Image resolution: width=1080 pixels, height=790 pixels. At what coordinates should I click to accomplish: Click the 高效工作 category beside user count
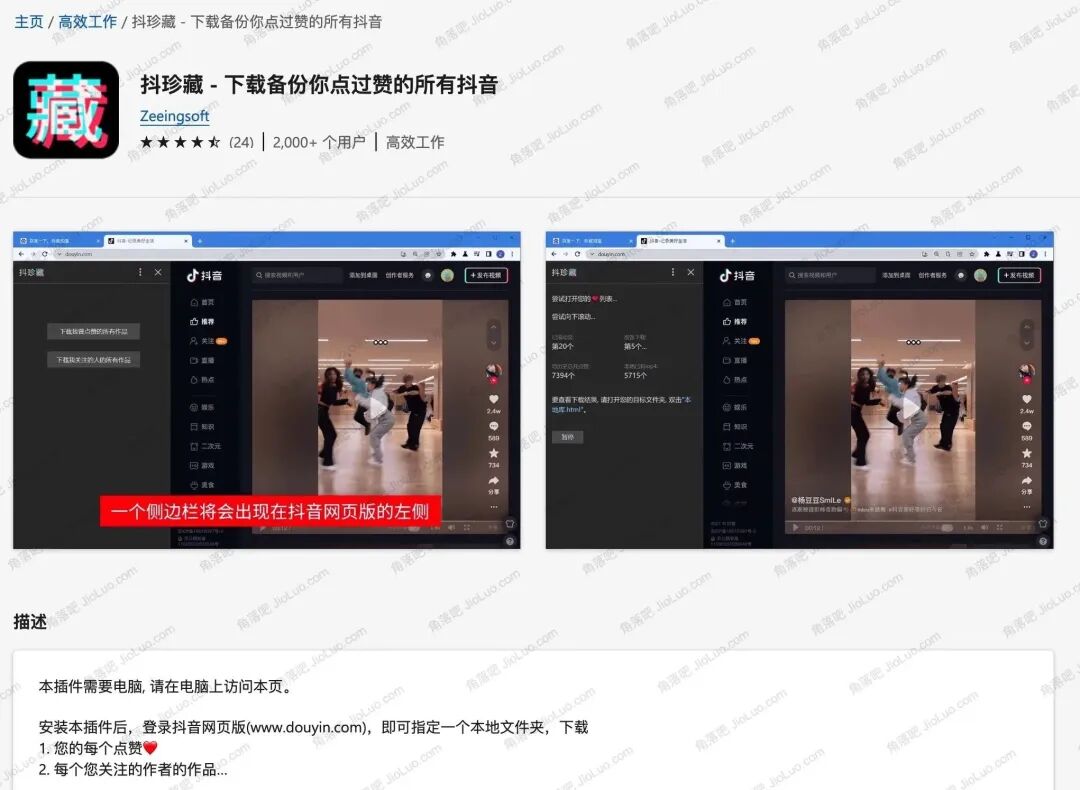pyautogui.click(x=415, y=143)
